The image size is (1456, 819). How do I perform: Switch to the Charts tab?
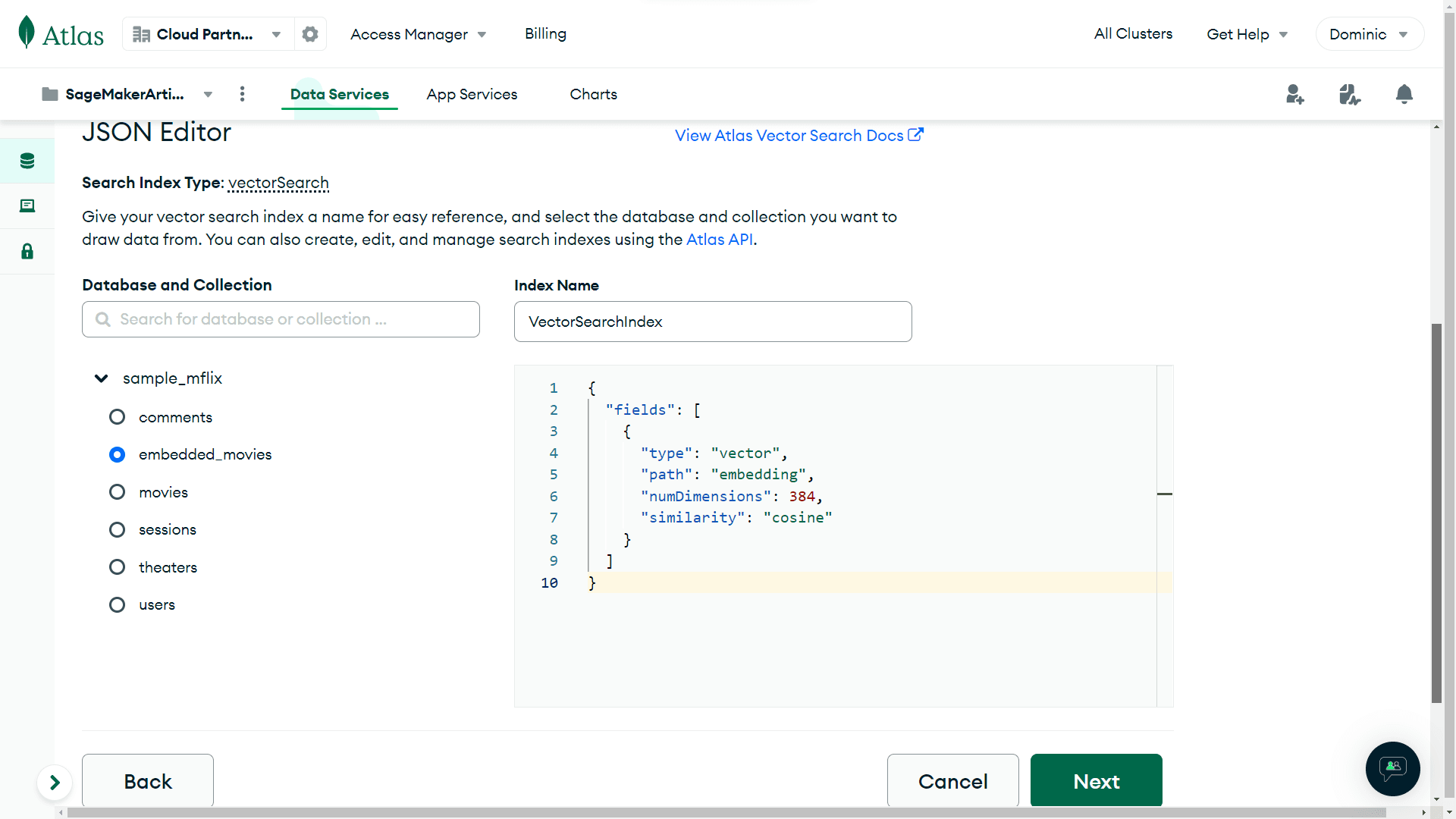tap(593, 94)
